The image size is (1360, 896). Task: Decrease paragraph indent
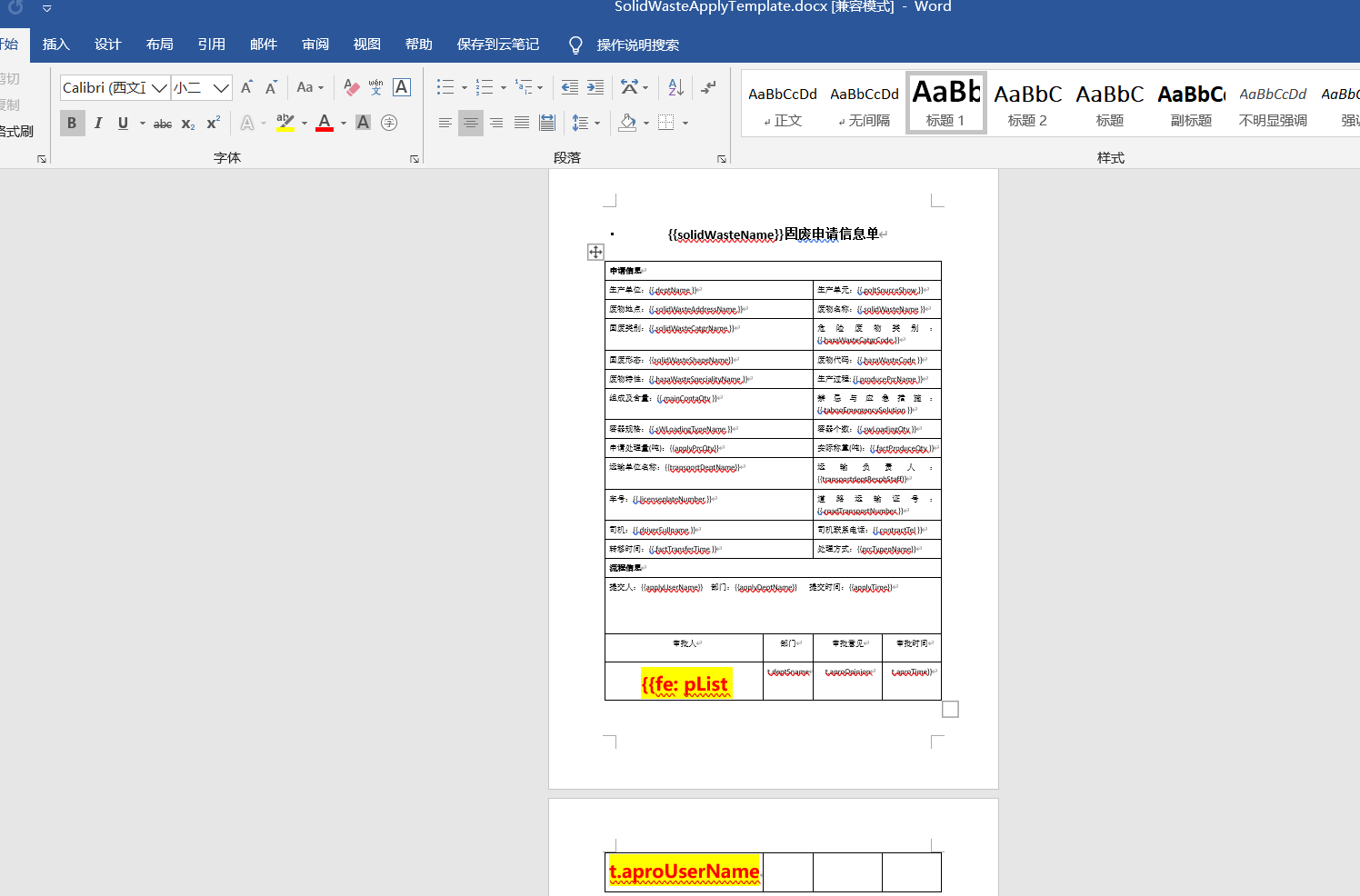pyautogui.click(x=570, y=87)
